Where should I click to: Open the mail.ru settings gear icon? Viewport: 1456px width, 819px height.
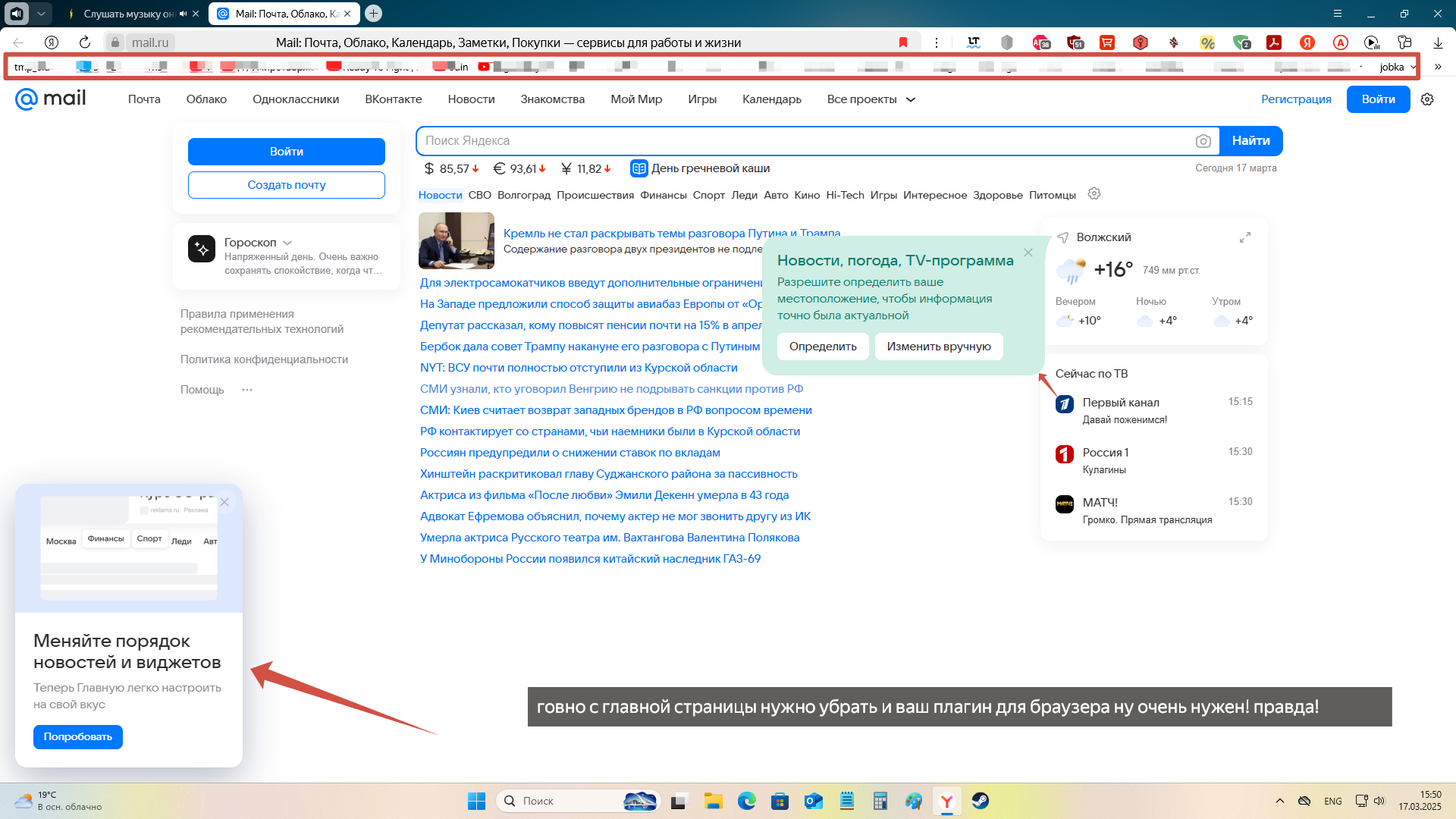point(1427,99)
